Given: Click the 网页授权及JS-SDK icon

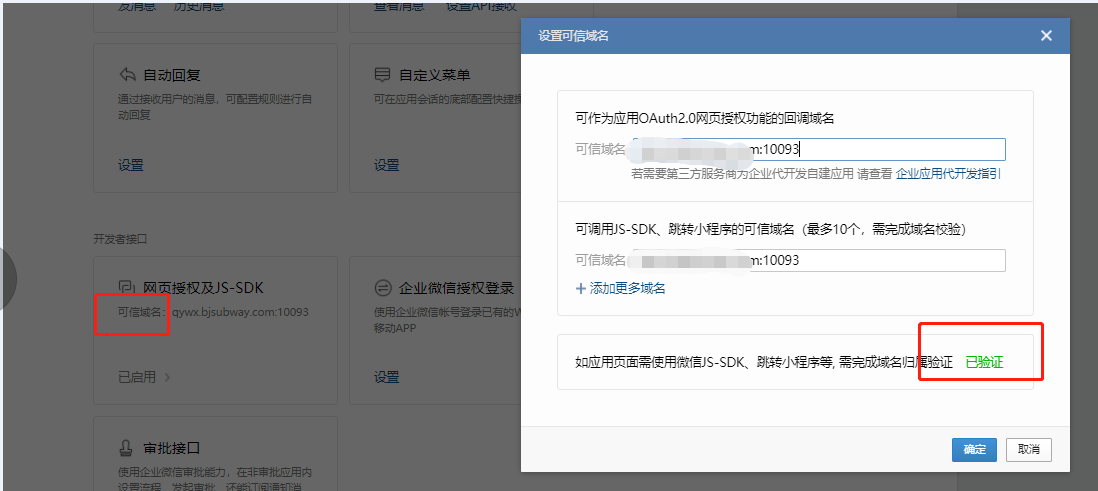Looking at the screenshot, I should pyautogui.click(x=127, y=287).
